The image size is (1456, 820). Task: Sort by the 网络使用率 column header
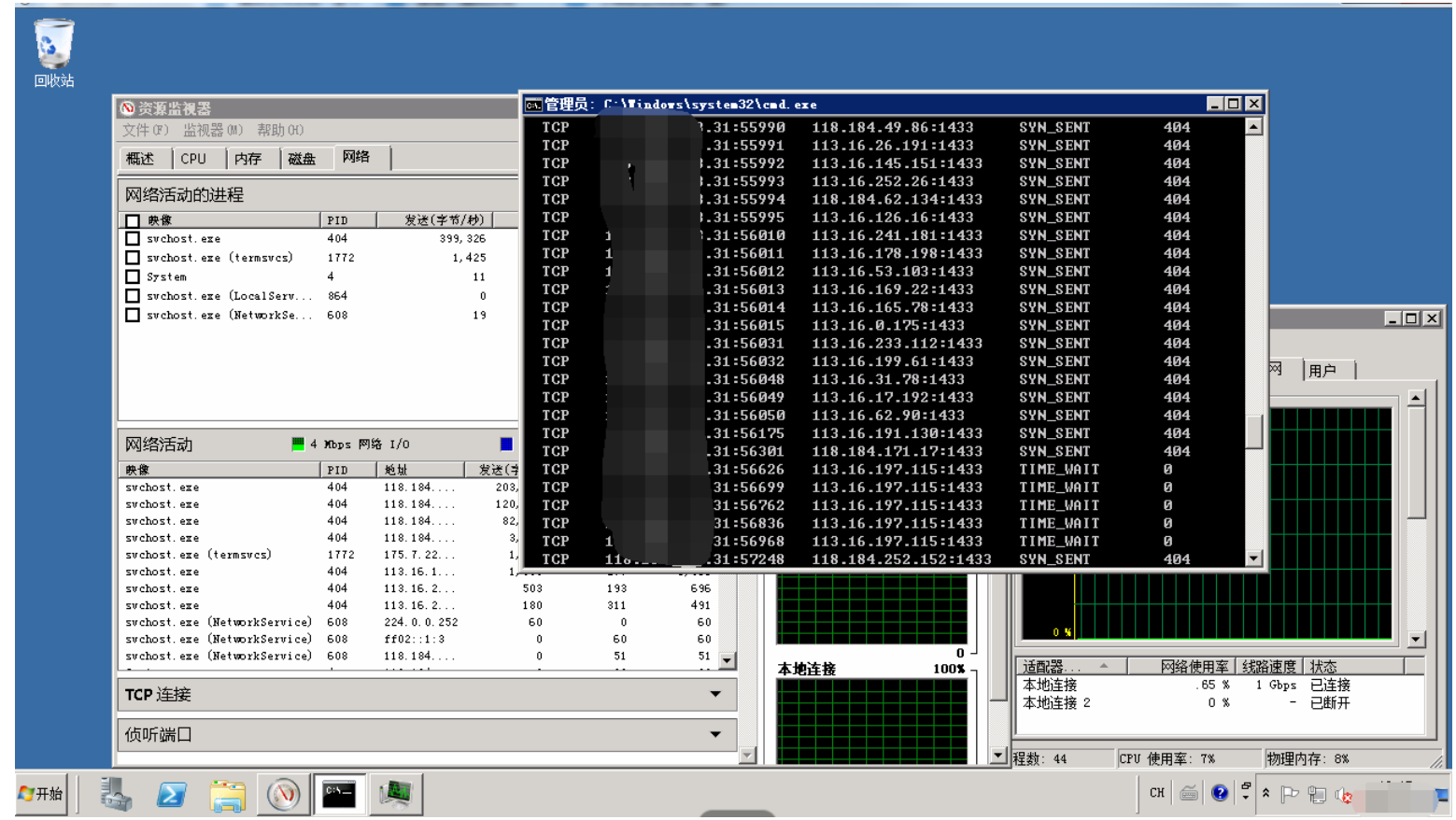[1194, 666]
